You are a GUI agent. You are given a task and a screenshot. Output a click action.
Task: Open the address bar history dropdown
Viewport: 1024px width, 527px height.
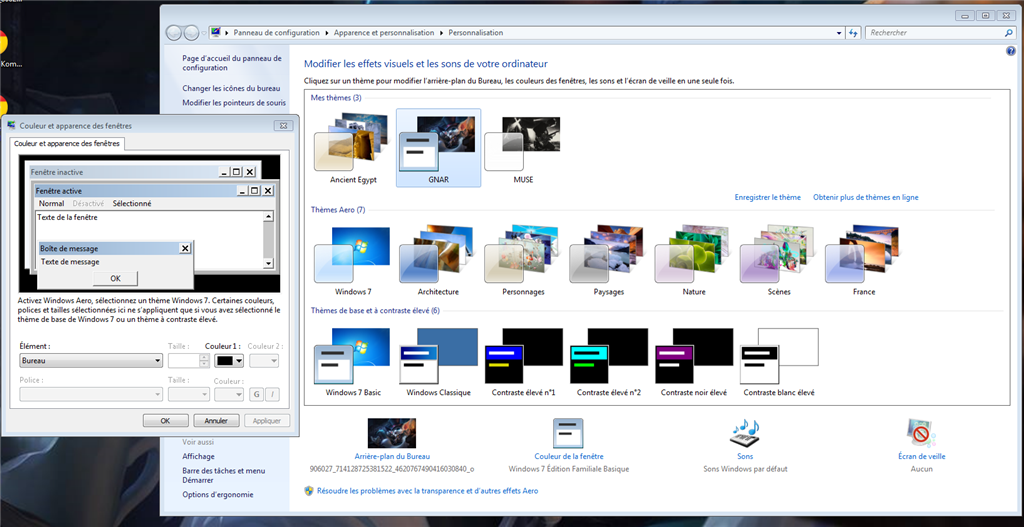point(839,33)
